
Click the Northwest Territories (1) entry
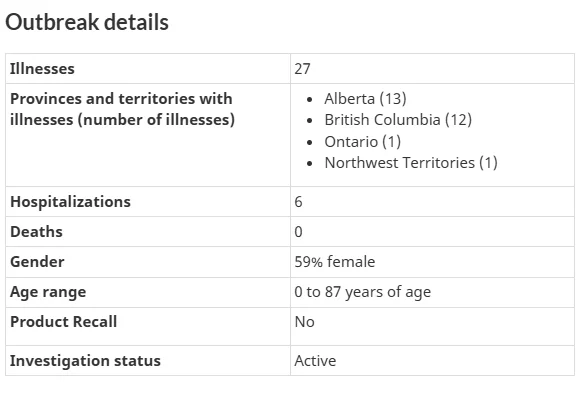pyautogui.click(x=411, y=163)
